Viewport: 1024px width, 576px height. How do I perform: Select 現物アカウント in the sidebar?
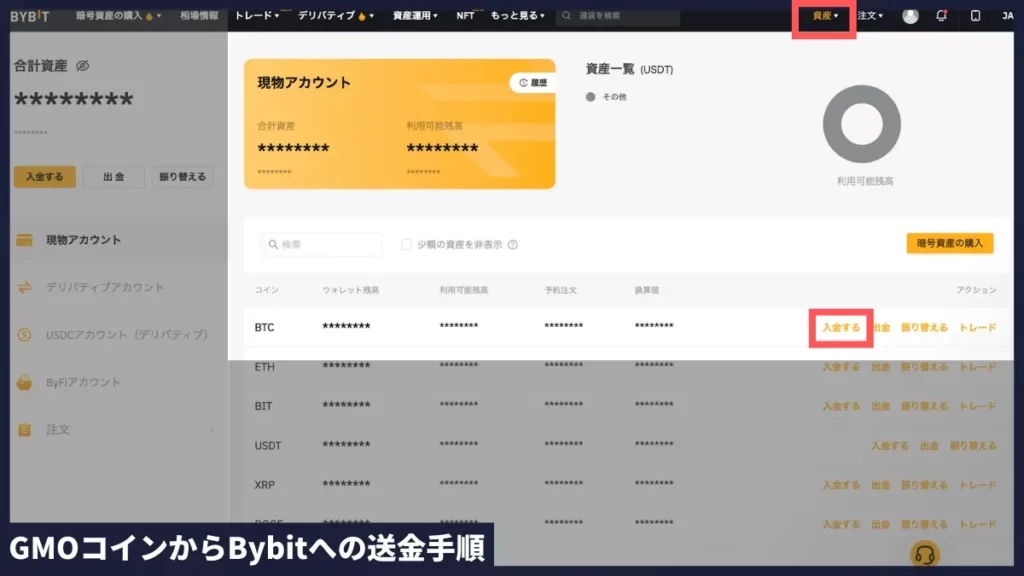[118, 240]
